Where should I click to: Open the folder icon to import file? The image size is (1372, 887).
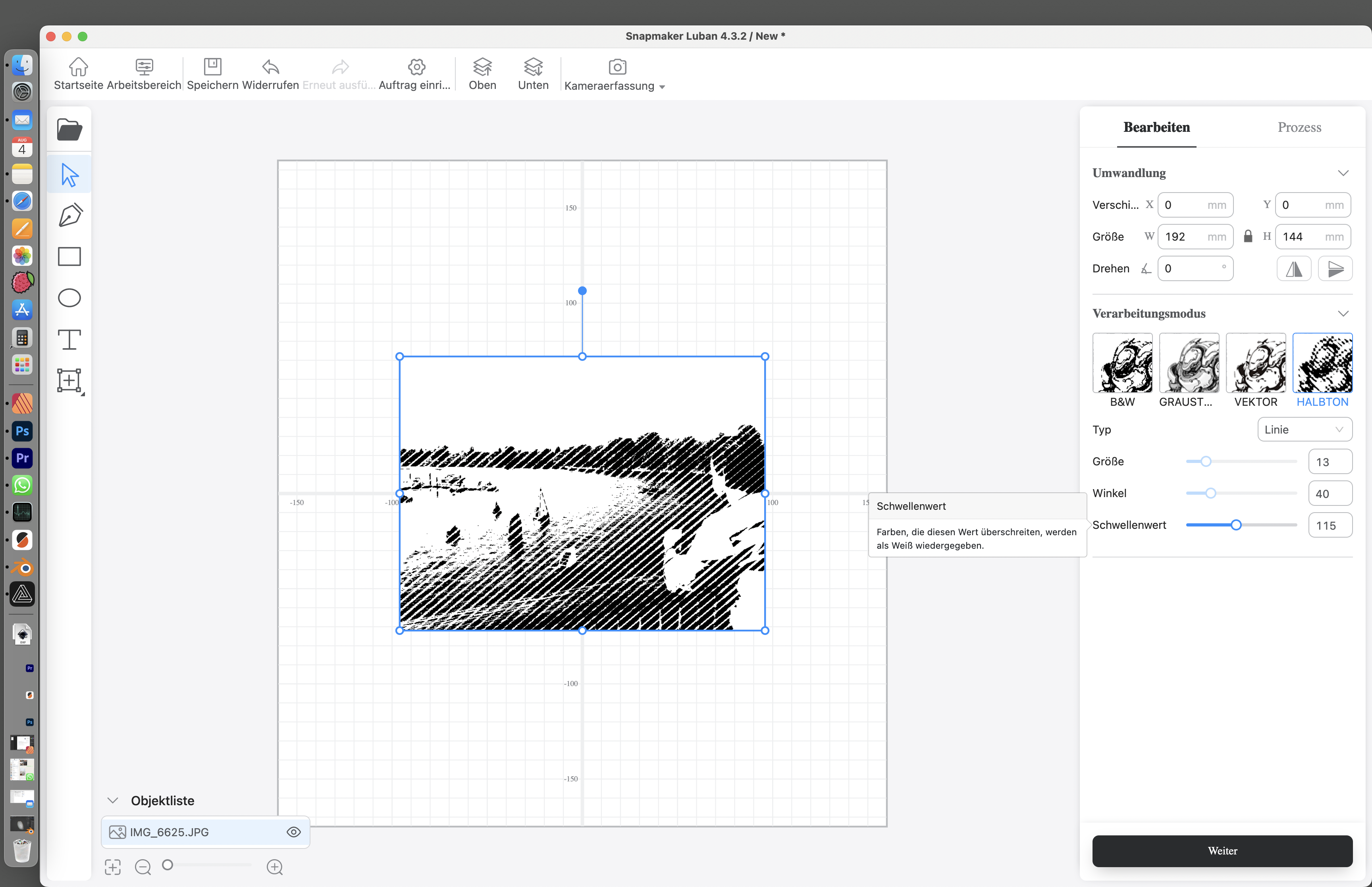[69, 129]
